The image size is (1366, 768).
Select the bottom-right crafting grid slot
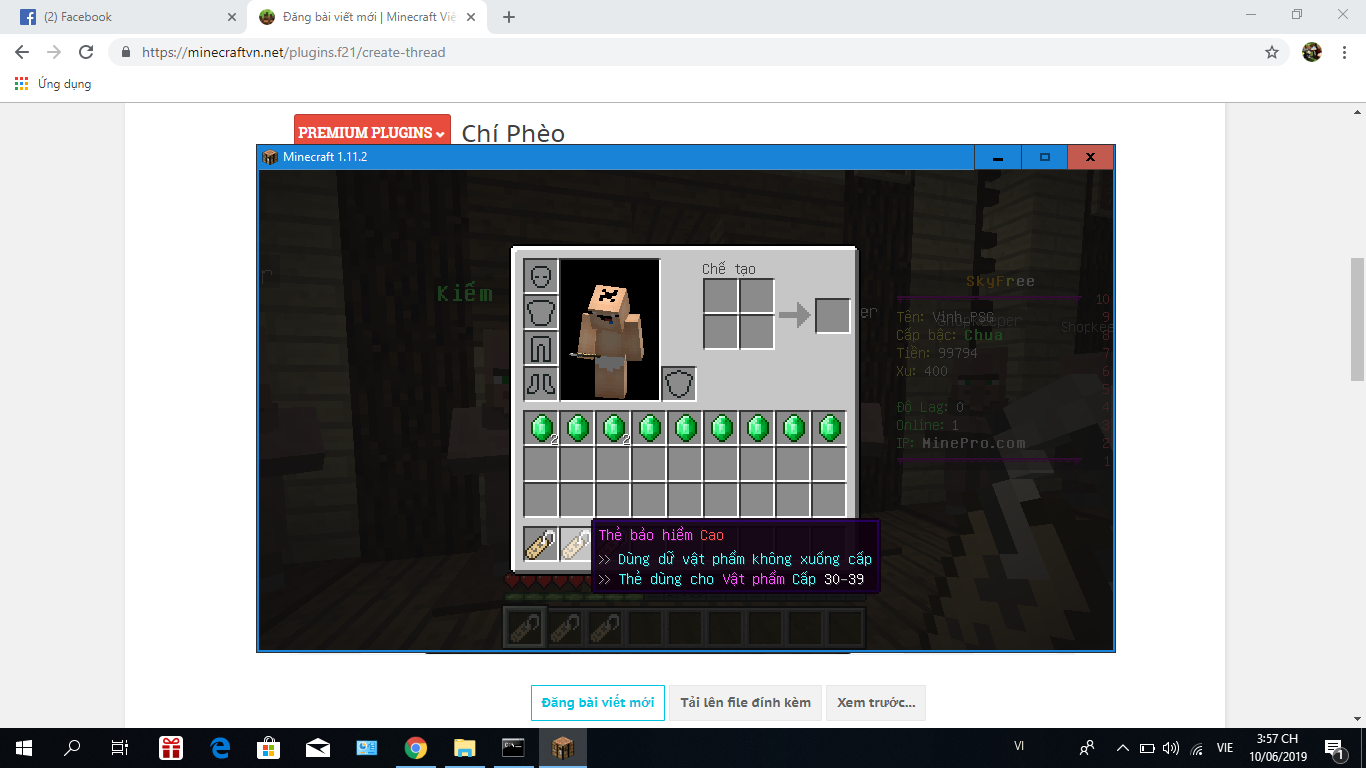757,332
